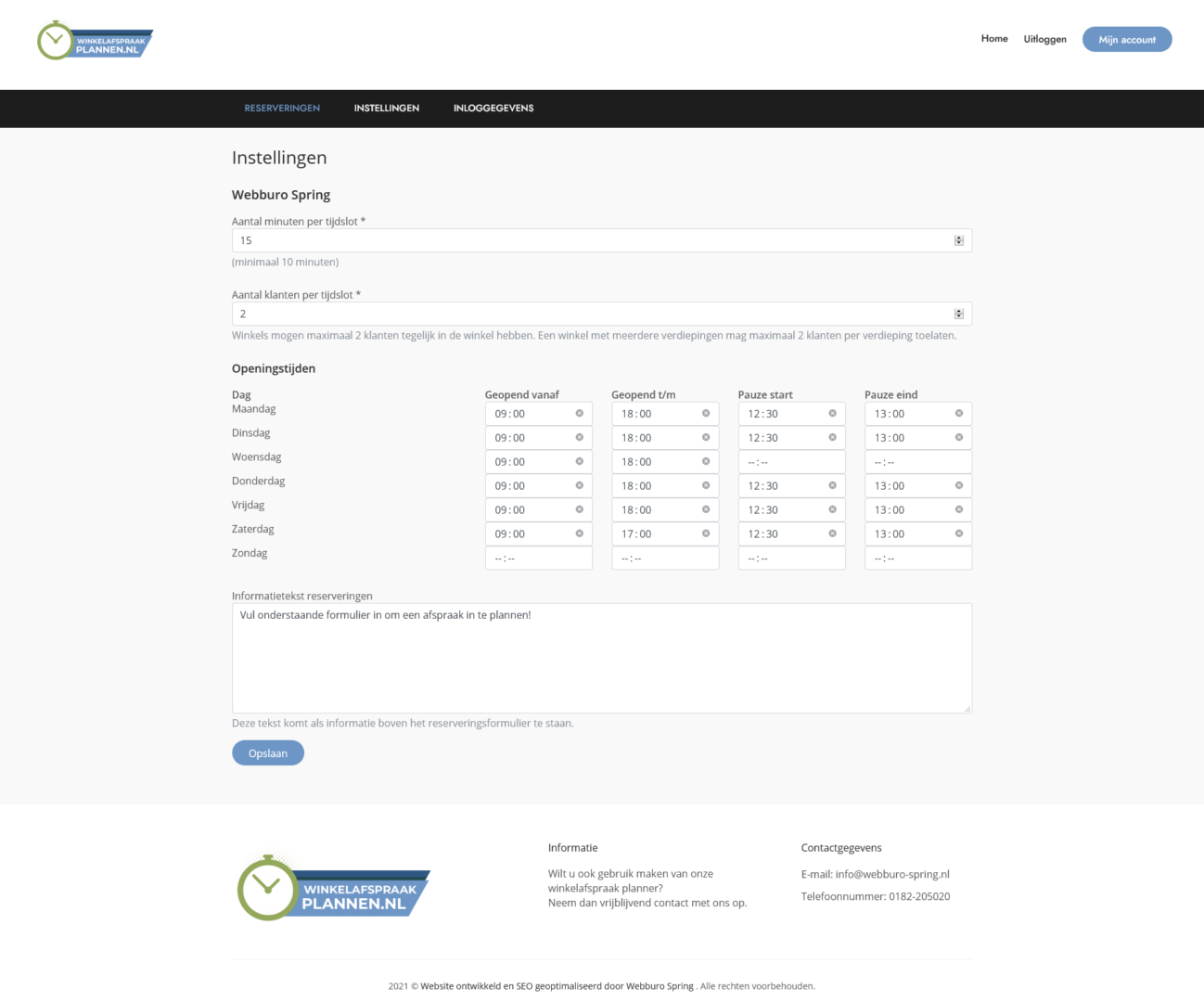The width and height of the screenshot is (1204, 1002).
Task: Clear Woensdag opening time 09:00
Action: 580,462
